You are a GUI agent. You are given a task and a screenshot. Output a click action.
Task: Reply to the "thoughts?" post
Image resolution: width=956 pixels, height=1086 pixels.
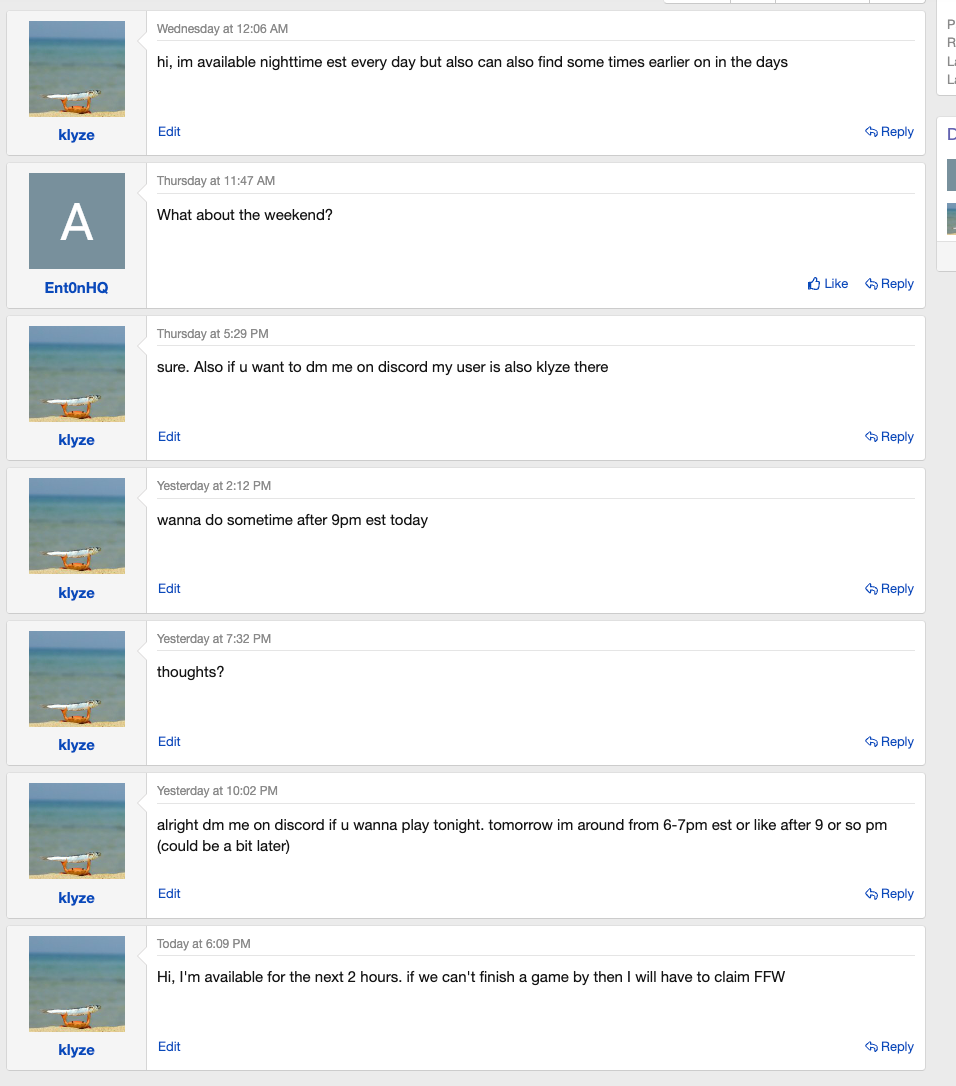pos(889,742)
